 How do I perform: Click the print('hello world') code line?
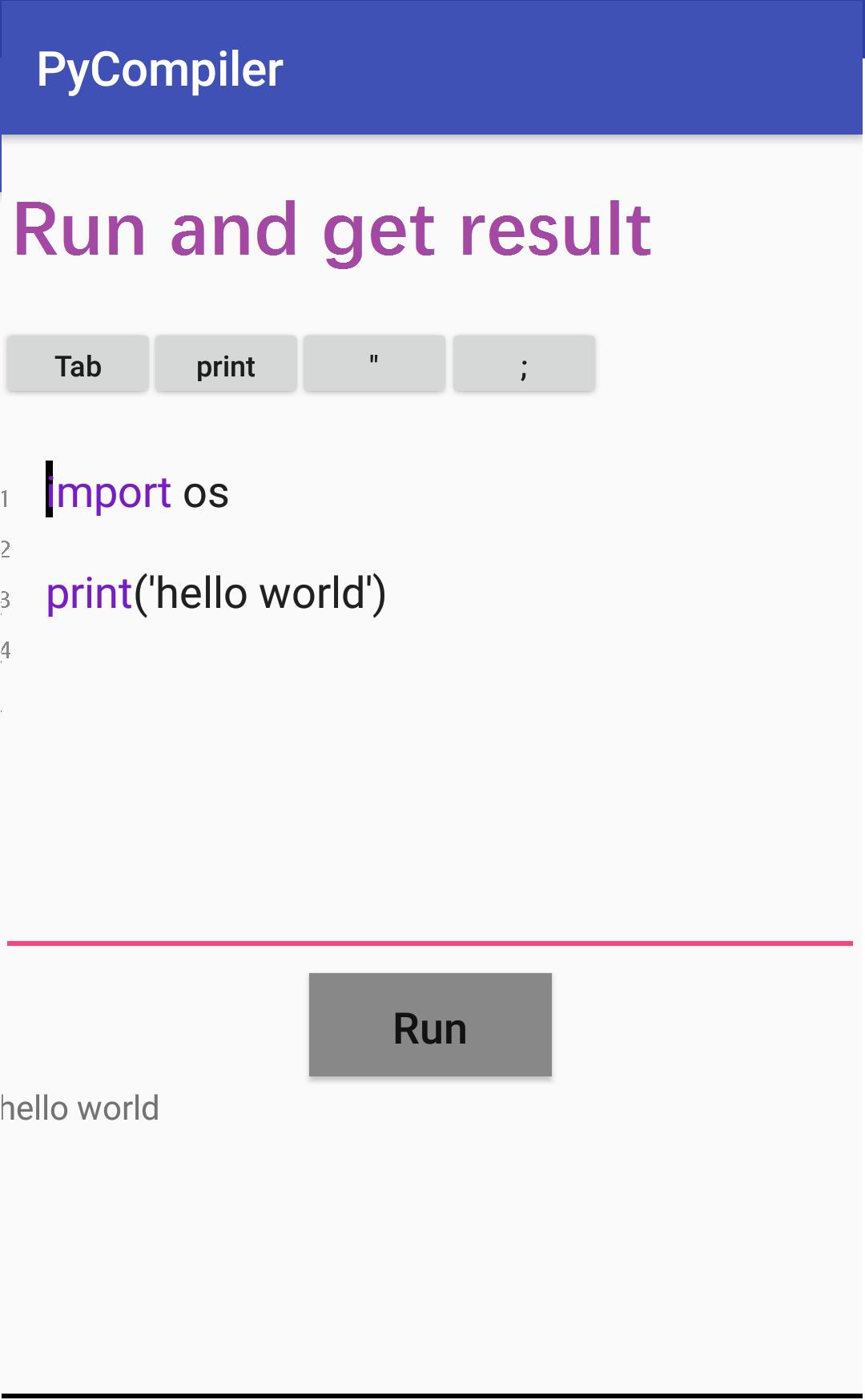(216, 593)
